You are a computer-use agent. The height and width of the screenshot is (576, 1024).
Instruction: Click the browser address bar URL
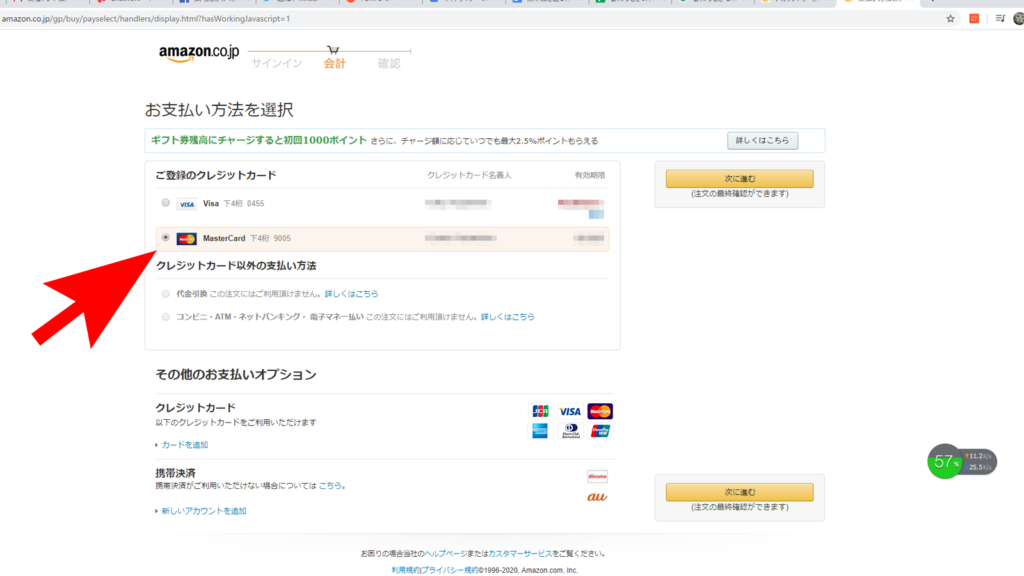click(146, 19)
